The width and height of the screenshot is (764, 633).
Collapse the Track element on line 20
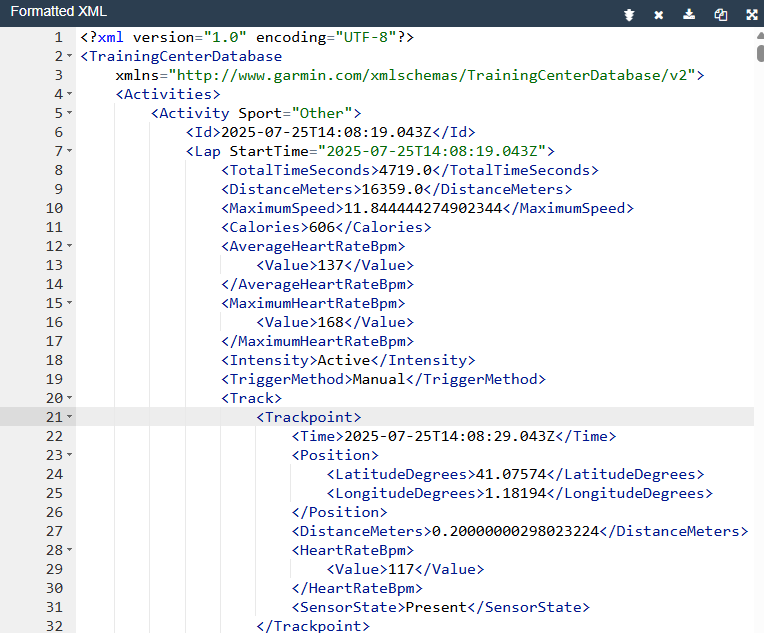tap(70, 398)
